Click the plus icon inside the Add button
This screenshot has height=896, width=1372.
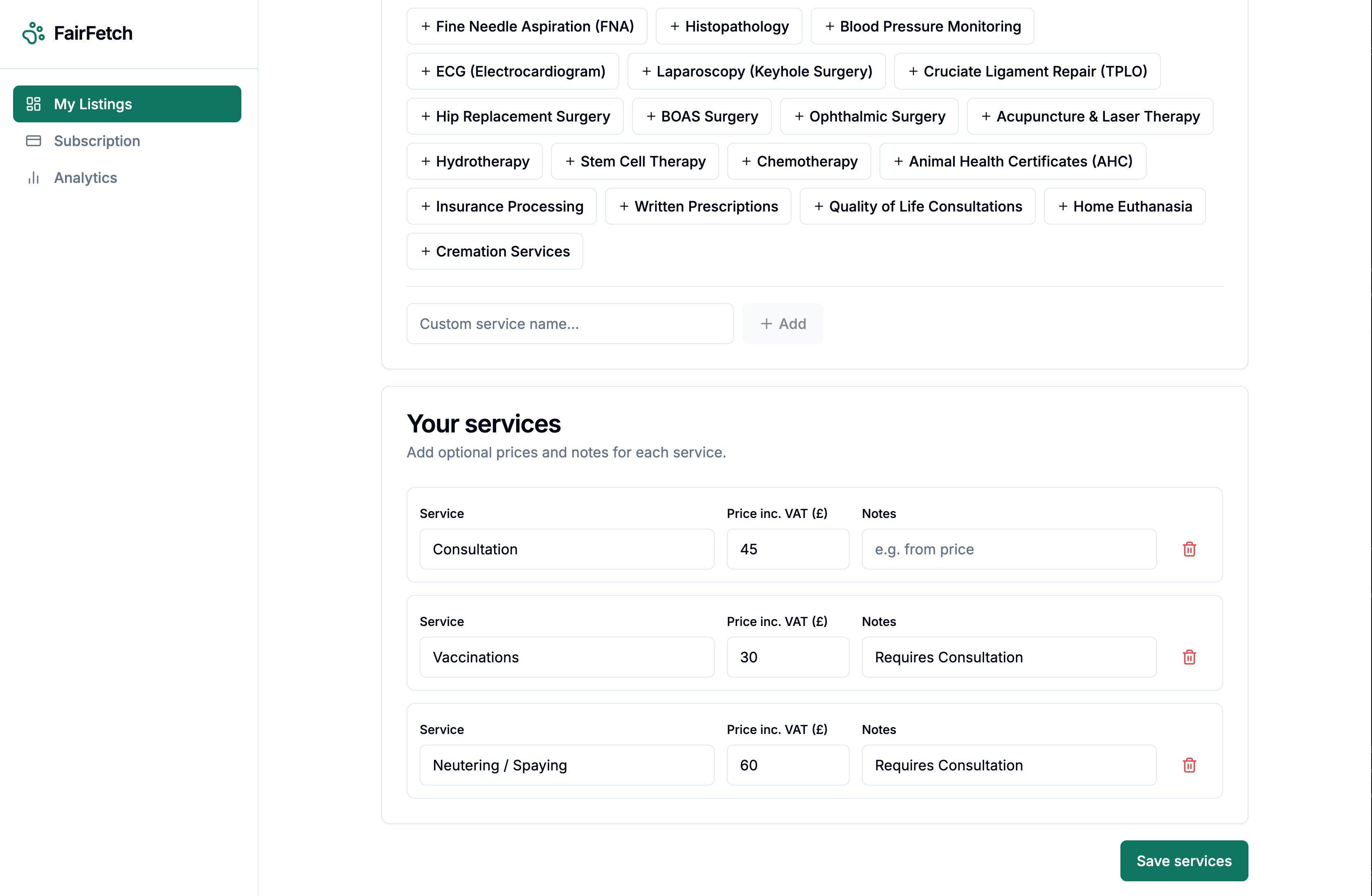tap(765, 324)
